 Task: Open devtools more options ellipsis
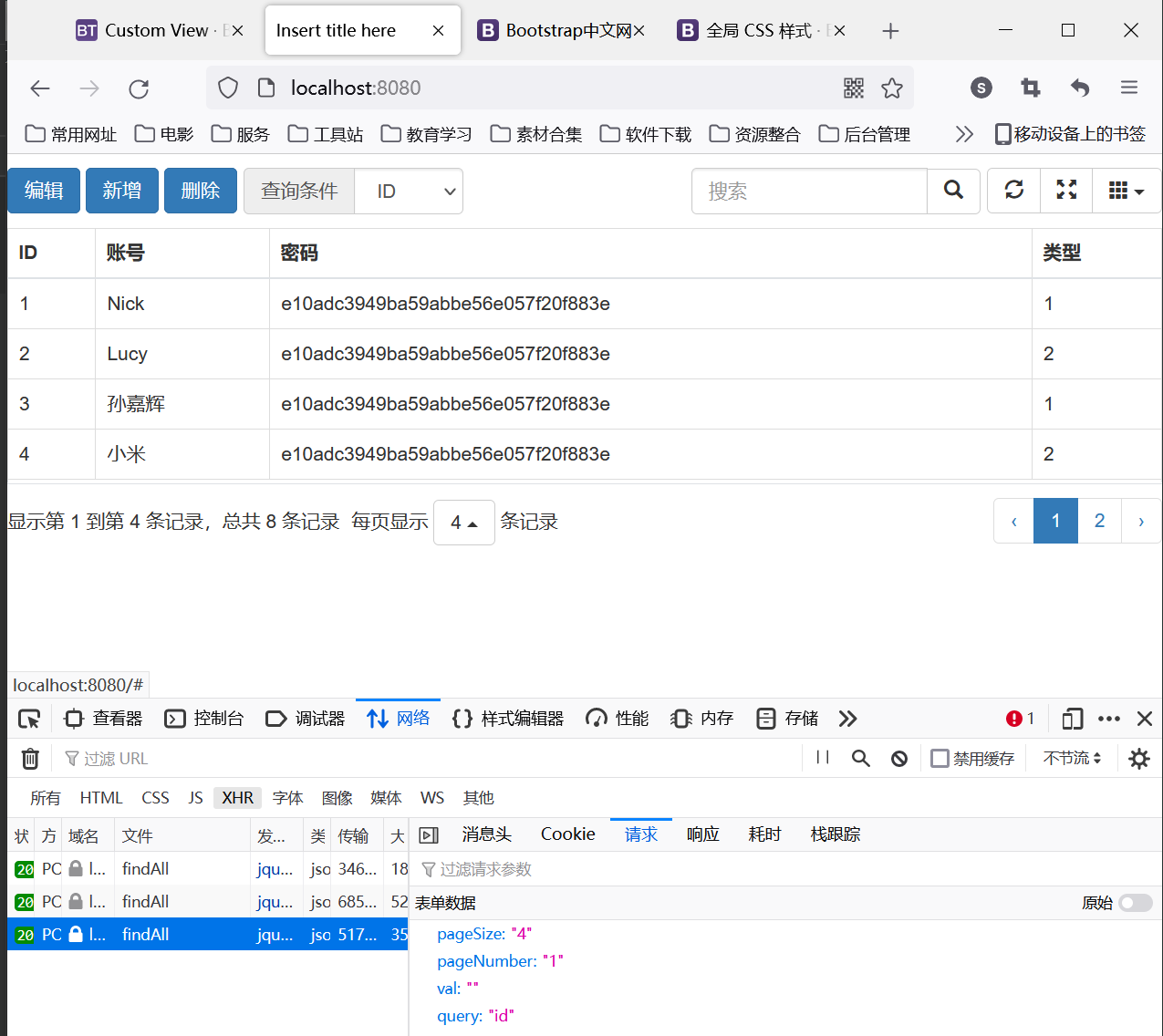click(1109, 719)
